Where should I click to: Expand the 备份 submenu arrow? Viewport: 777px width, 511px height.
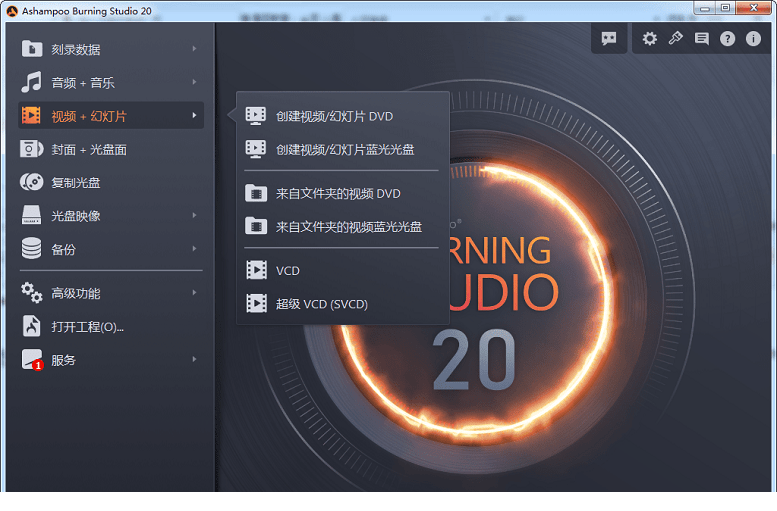194,249
